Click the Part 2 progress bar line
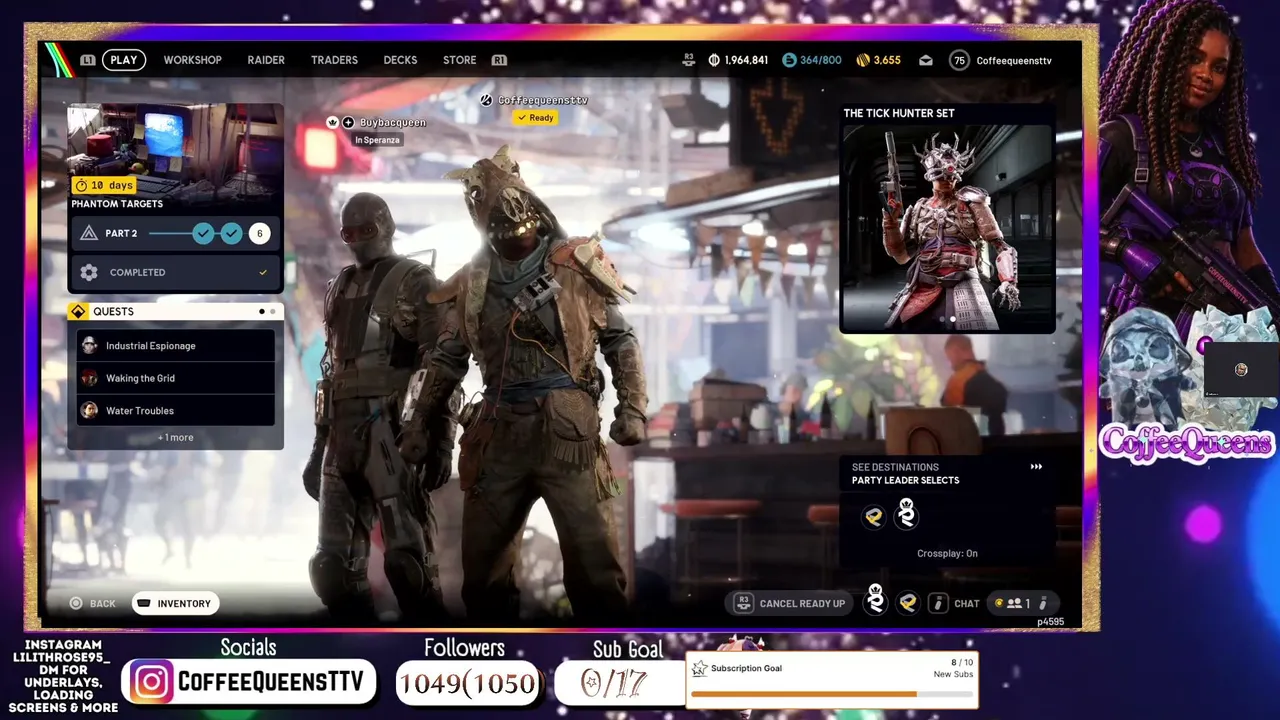Screen dimensions: 1280x720 tap(170, 233)
